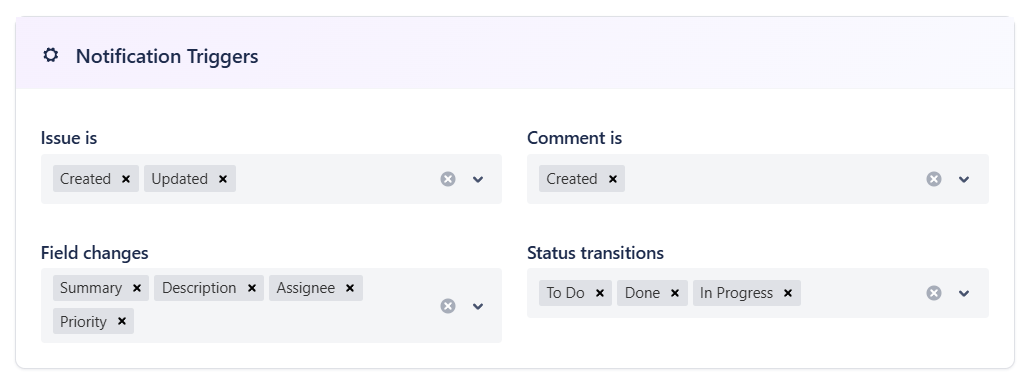
Task: Remove the Created tag from Issue is
Action: [126, 179]
